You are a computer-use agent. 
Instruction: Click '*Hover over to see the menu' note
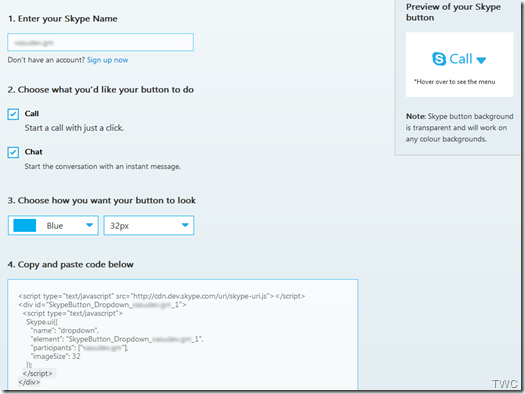455,82
